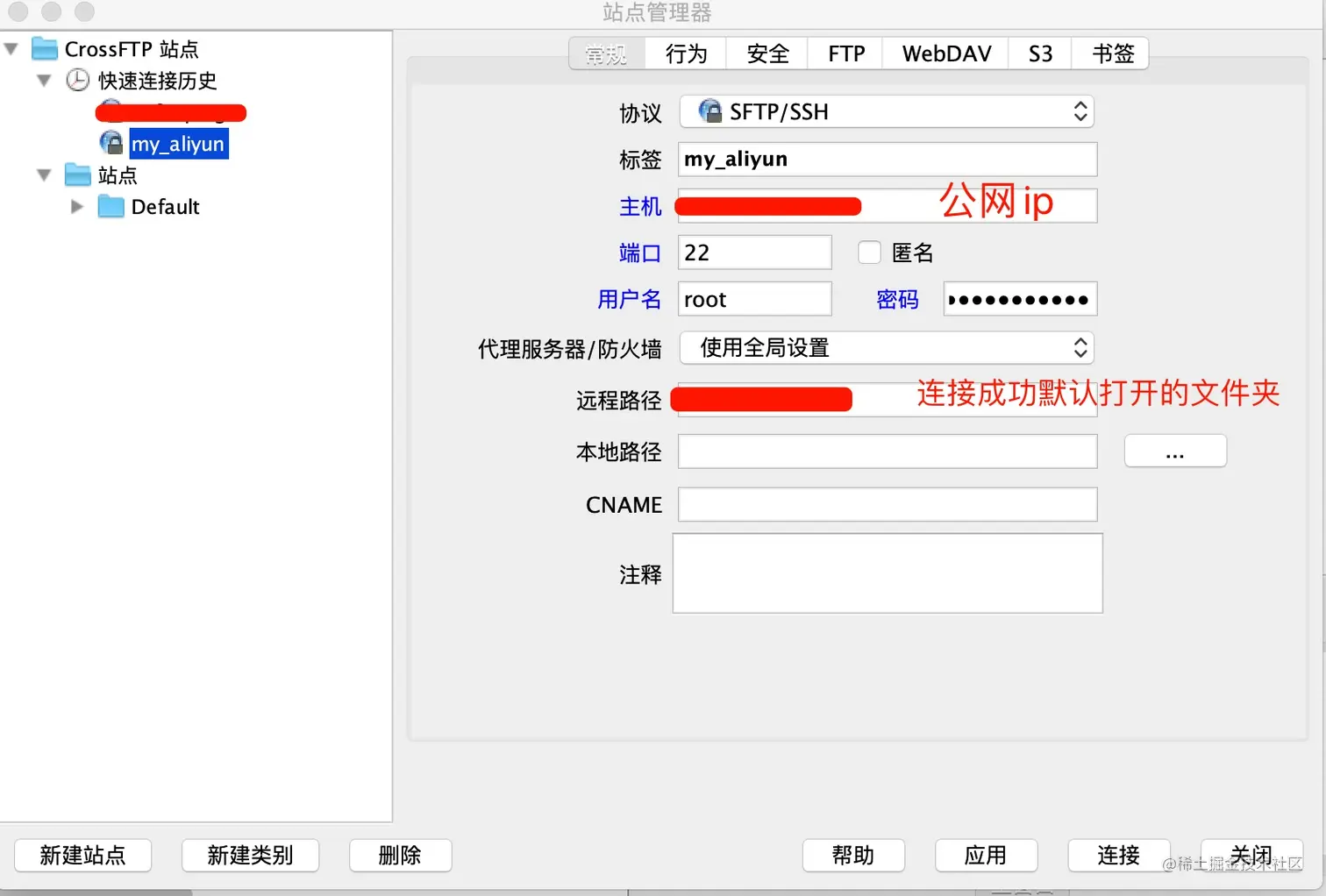This screenshot has height=896, width=1326.
Task: Select the 站点 category tree label
Action: pos(118,175)
